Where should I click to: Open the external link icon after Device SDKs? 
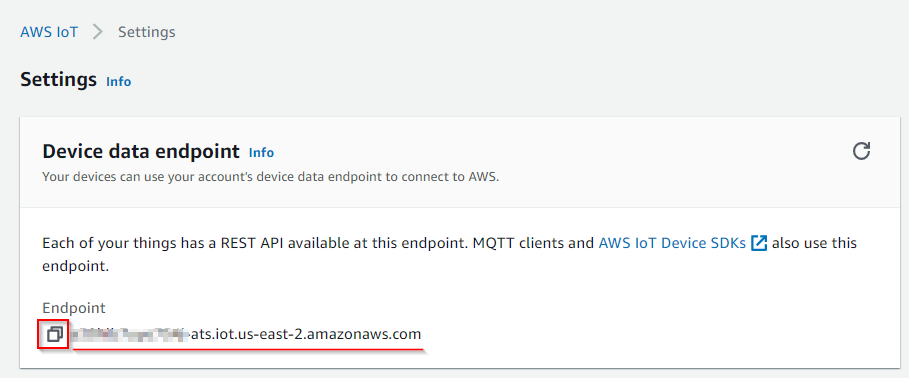click(759, 243)
